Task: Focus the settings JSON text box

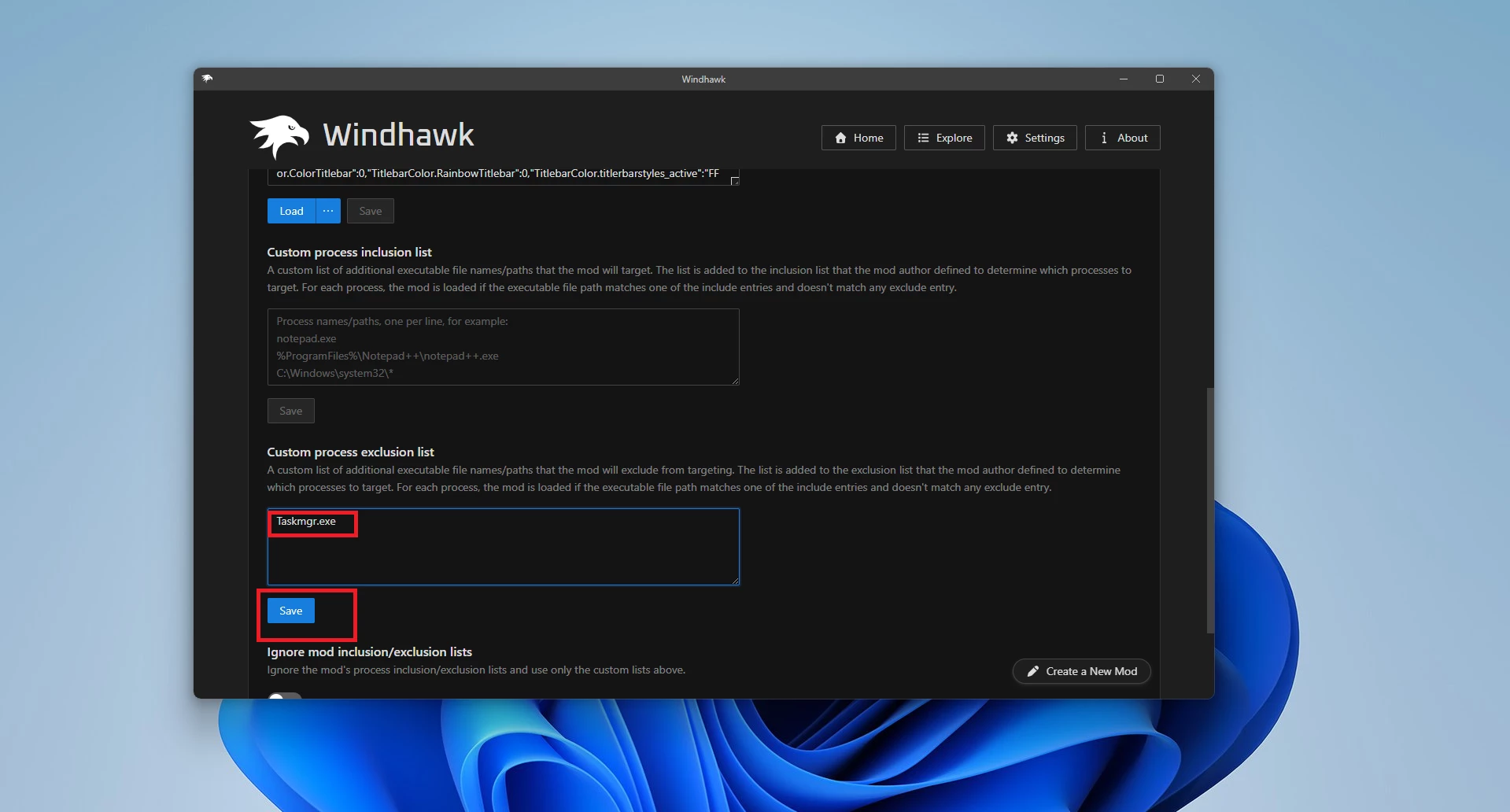Action: 503,175
